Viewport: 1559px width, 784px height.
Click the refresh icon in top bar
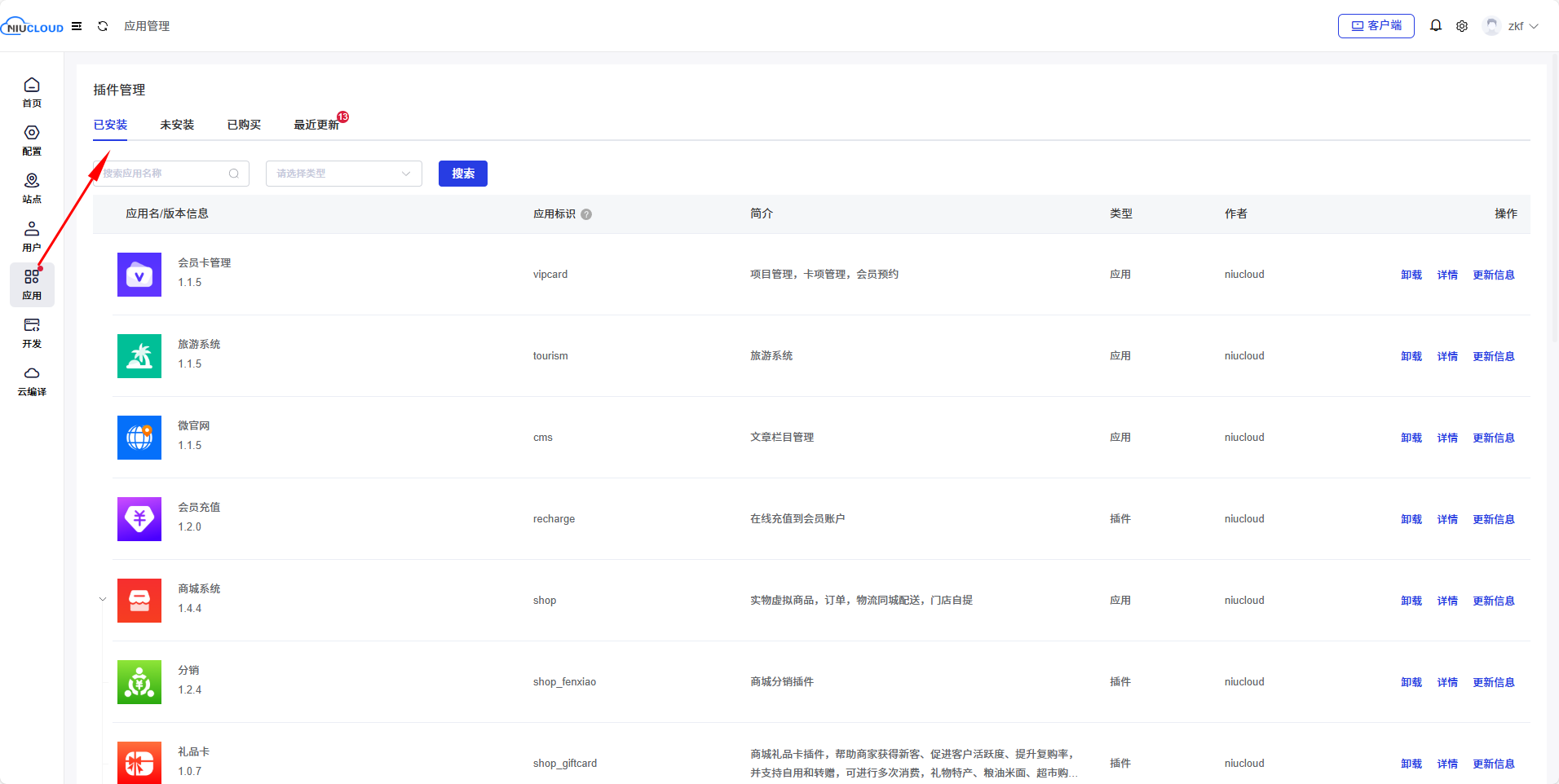(103, 26)
